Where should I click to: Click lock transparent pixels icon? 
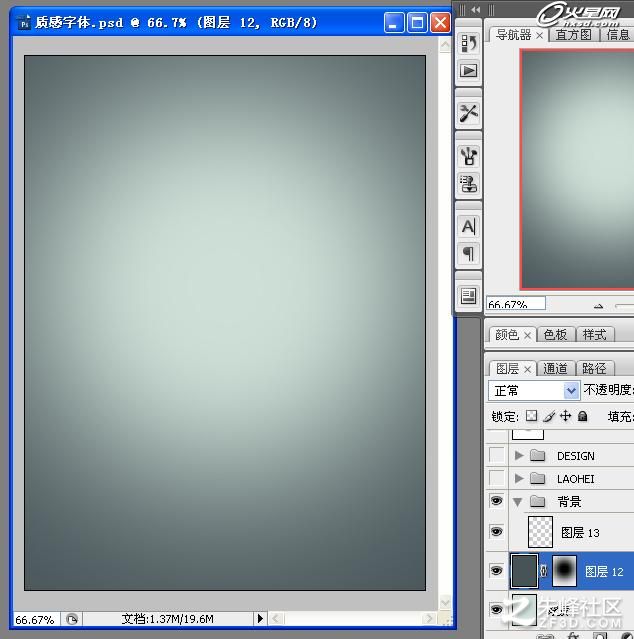[x=531, y=416]
